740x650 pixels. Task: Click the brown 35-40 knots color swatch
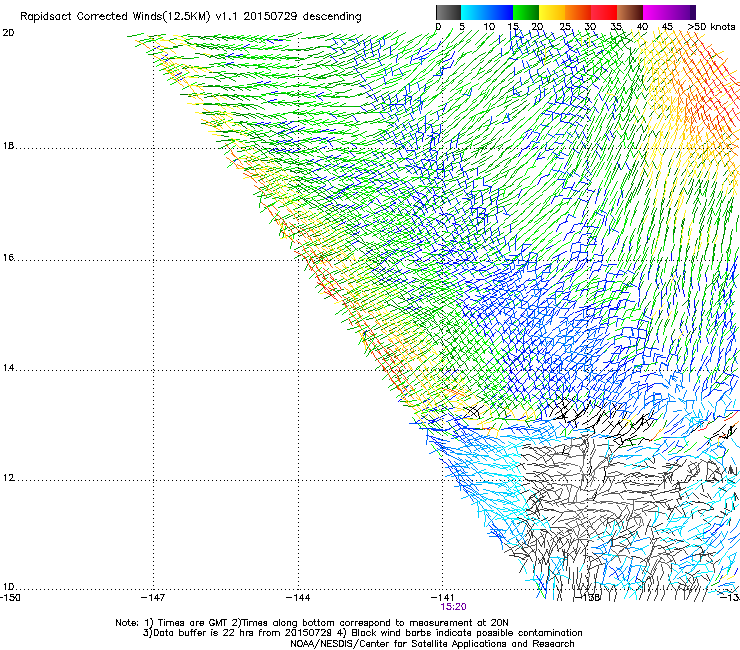630,12
